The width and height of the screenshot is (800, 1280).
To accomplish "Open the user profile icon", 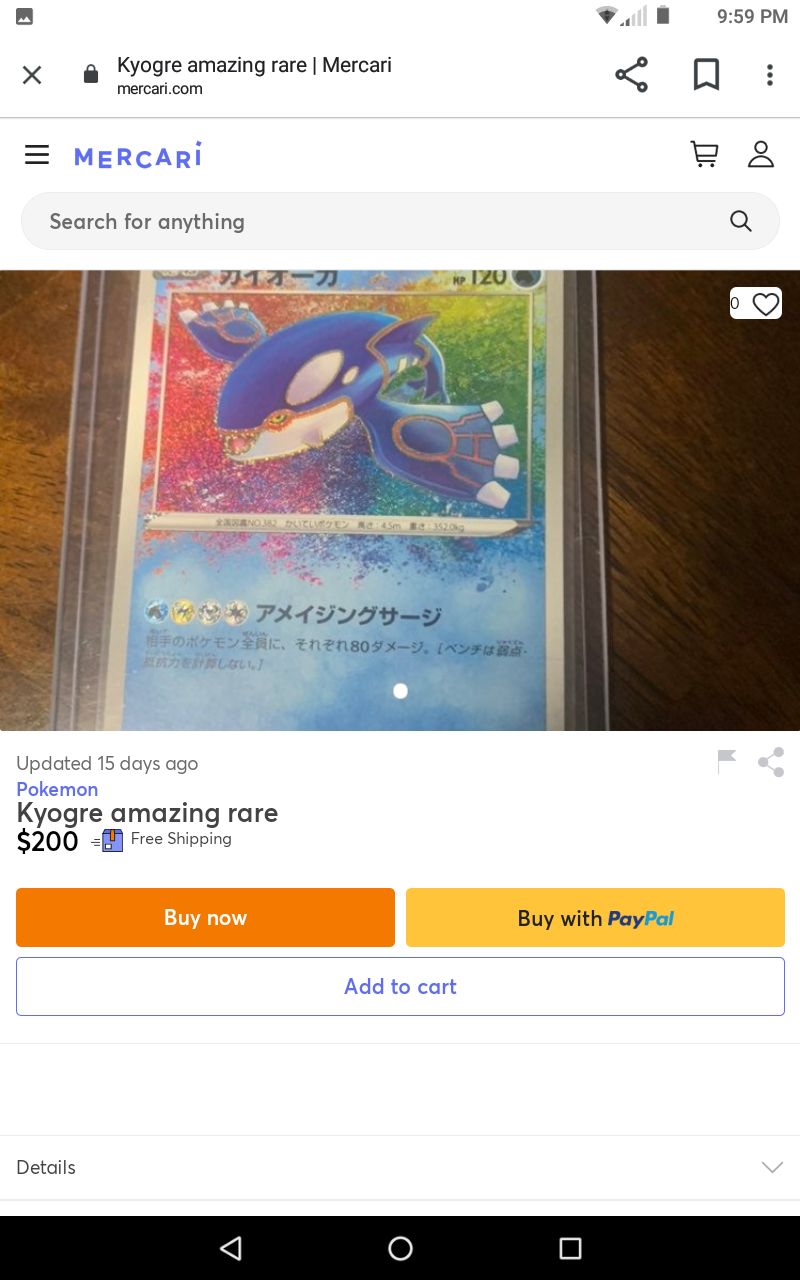I will tap(761, 154).
